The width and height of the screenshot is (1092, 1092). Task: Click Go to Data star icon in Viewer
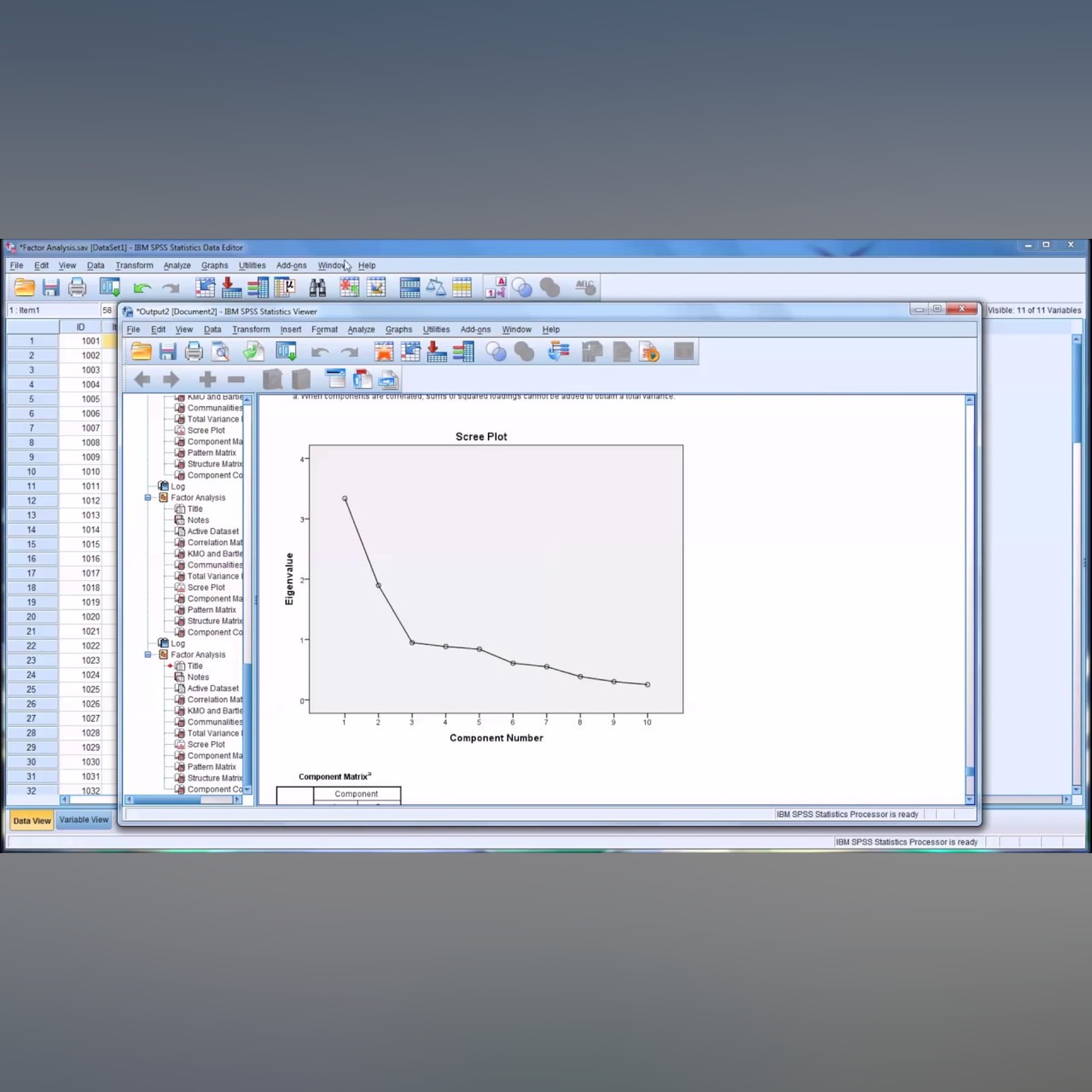pyautogui.click(x=384, y=352)
